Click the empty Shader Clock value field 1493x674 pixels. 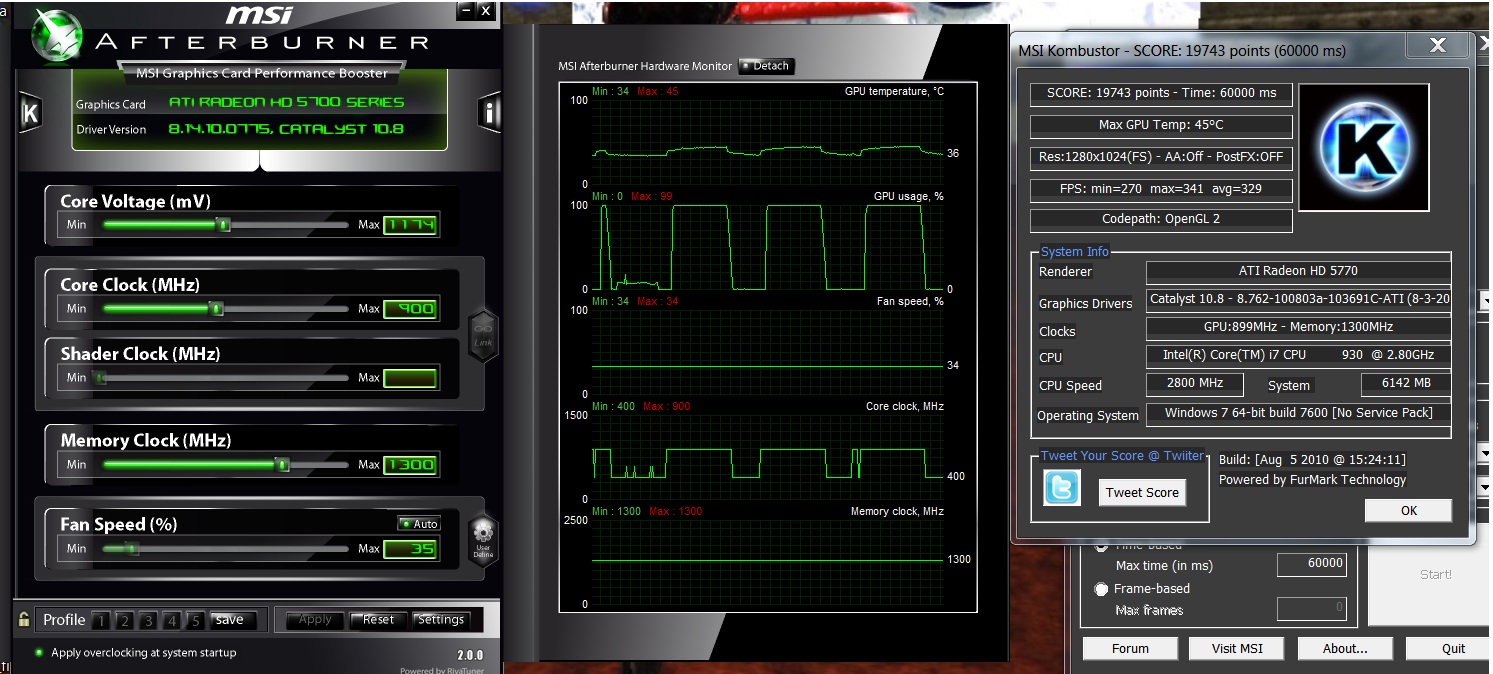click(x=410, y=377)
